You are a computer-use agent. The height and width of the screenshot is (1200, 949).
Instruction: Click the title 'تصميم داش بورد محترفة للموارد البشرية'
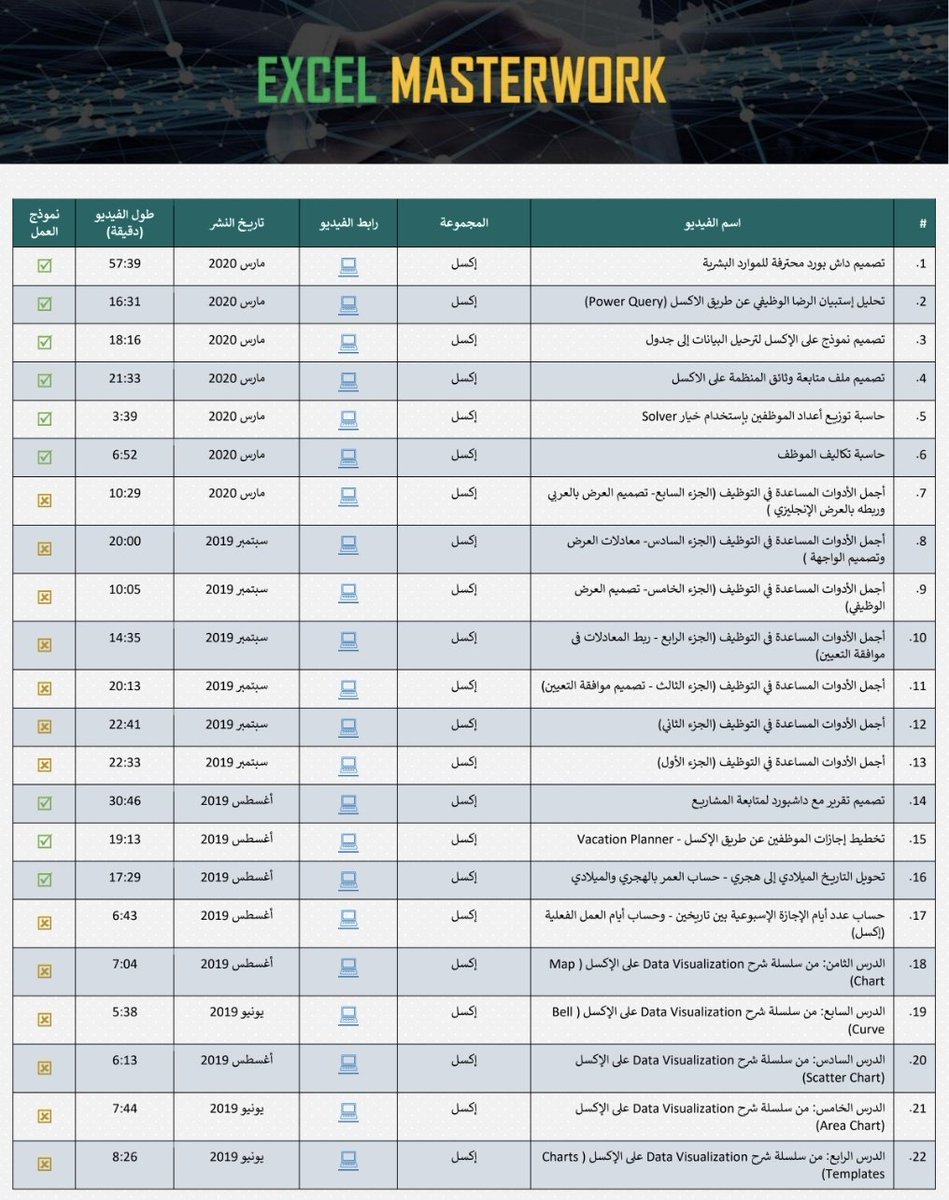tap(793, 265)
